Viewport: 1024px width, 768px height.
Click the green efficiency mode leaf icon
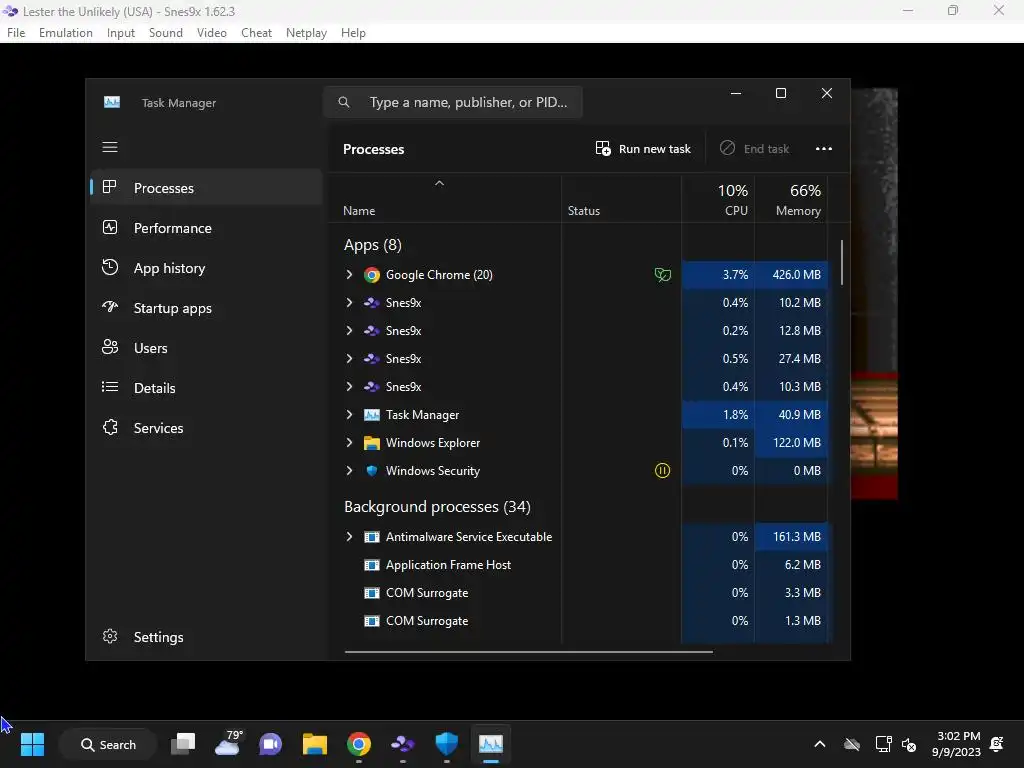662,275
